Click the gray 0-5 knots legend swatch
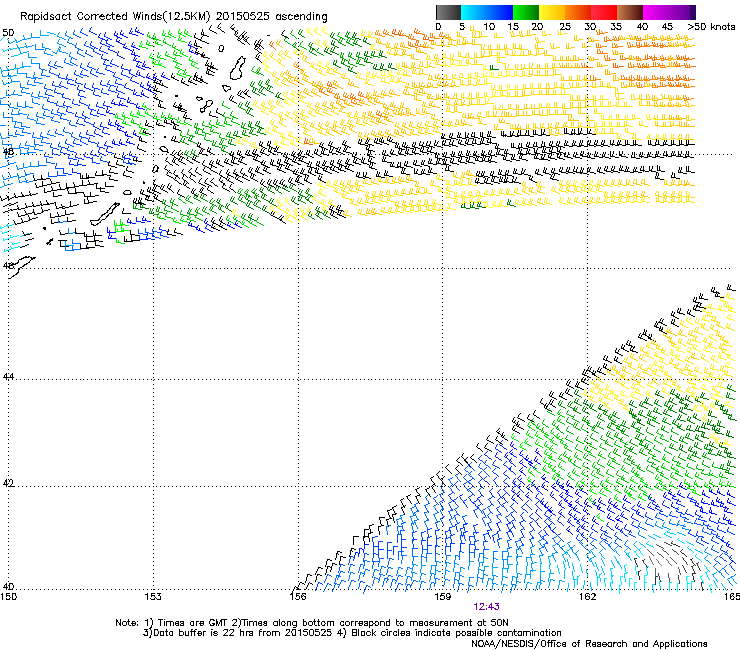Image resolution: width=740 pixels, height=650 pixels. [x=448, y=12]
